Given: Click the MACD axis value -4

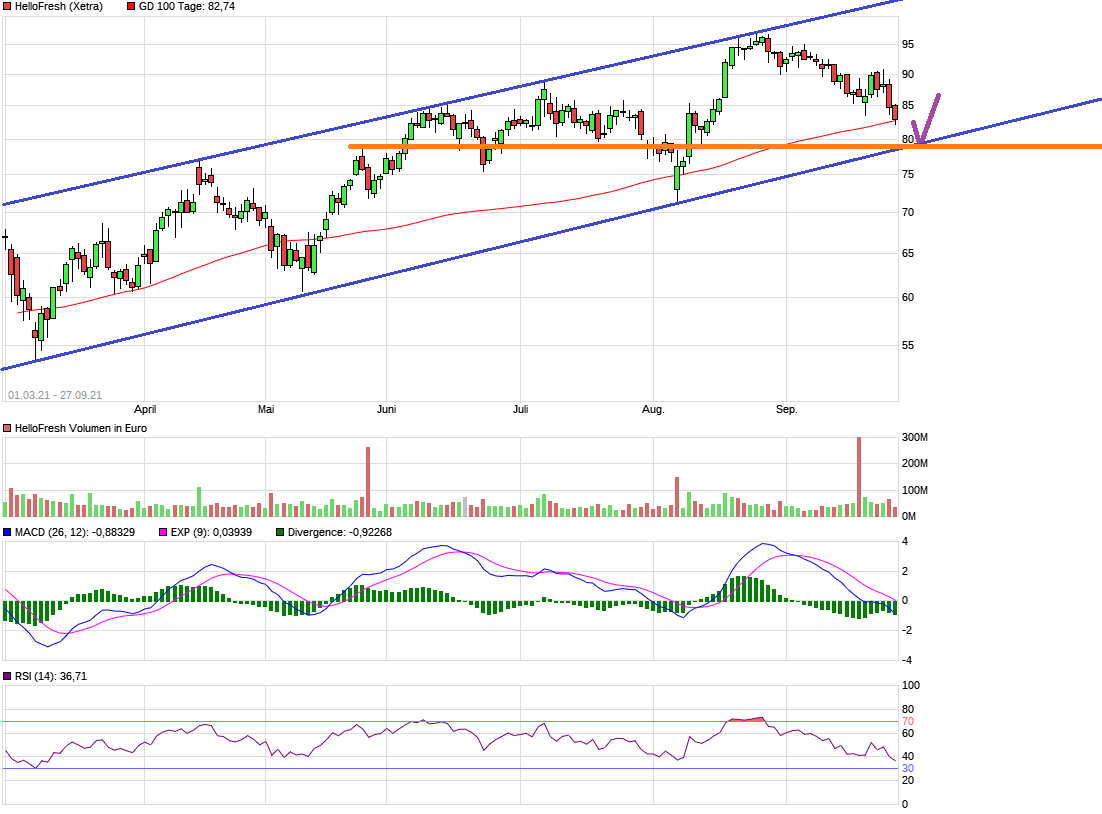Looking at the screenshot, I should (x=907, y=661).
